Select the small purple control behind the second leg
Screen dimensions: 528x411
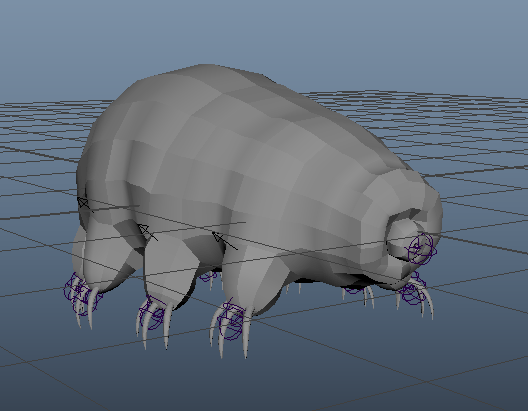tap(207, 277)
